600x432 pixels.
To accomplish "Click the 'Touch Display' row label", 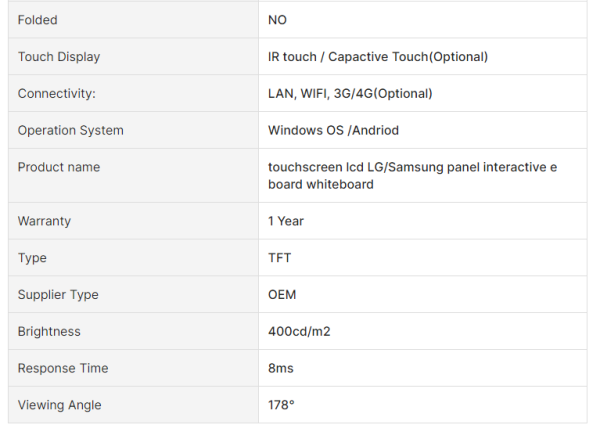I will 59,57.
